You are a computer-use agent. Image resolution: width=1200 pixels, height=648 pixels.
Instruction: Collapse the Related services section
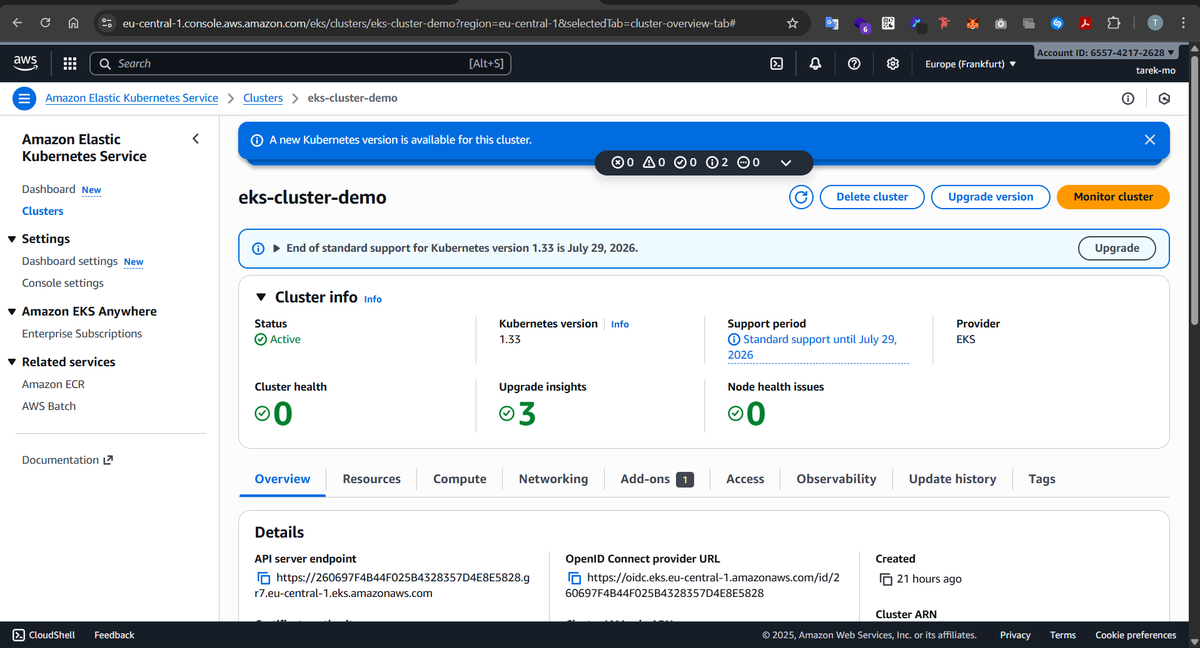pyautogui.click(x=12, y=362)
